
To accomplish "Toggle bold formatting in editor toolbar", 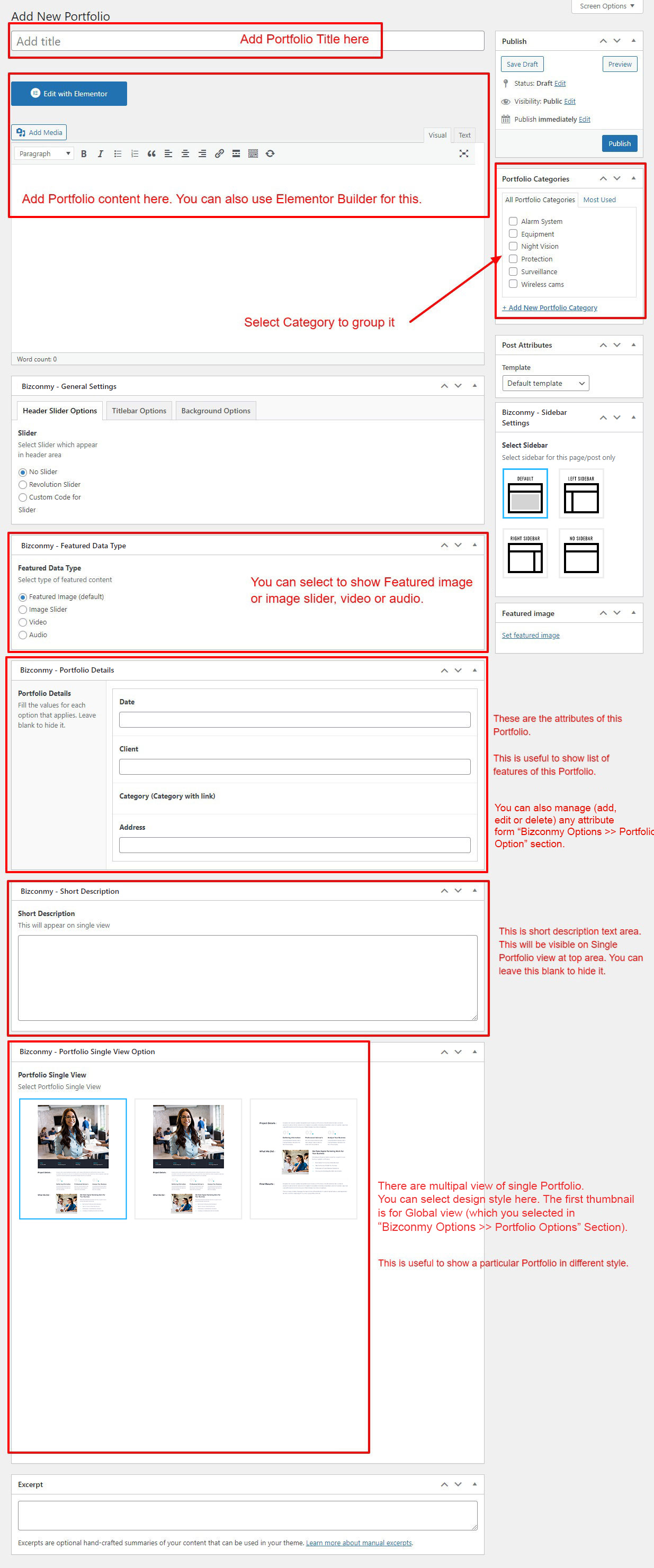I will pyautogui.click(x=84, y=154).
